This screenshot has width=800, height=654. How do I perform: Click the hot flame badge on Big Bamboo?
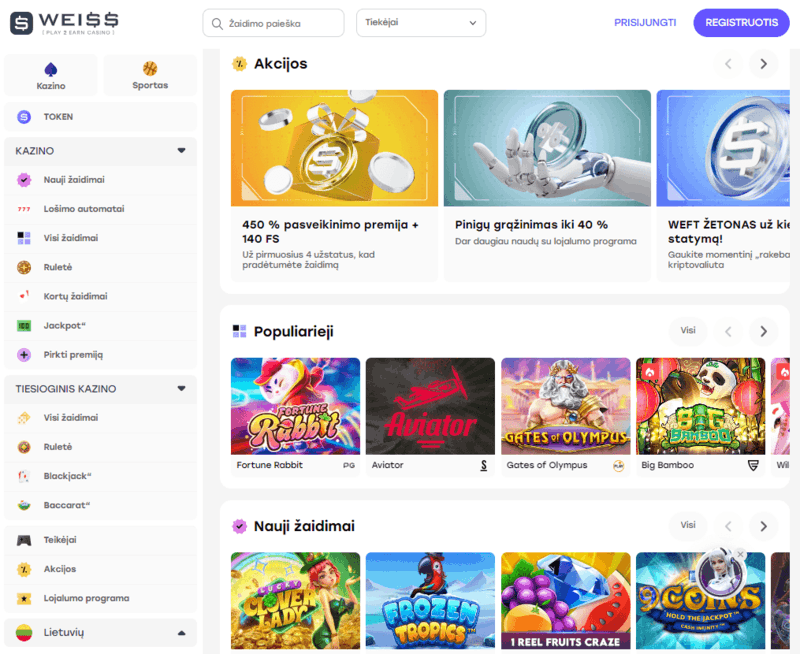click(649, 372)
